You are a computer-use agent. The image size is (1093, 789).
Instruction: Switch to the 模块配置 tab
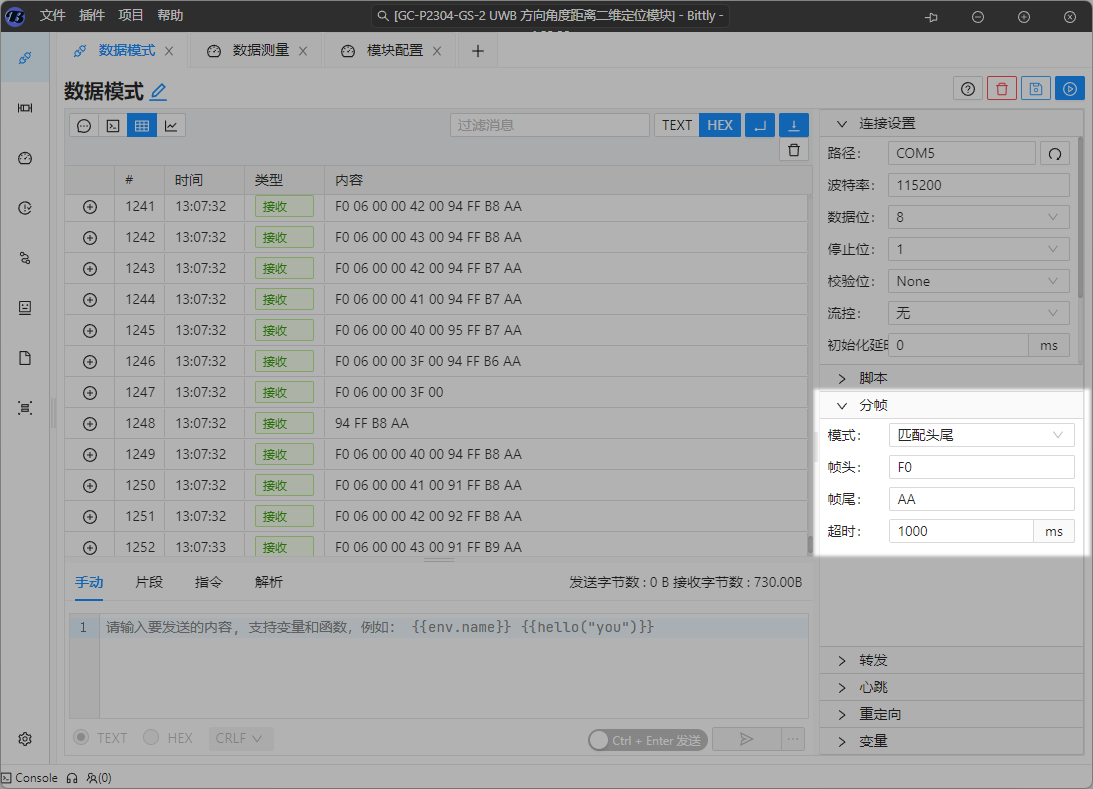[394, 51]
